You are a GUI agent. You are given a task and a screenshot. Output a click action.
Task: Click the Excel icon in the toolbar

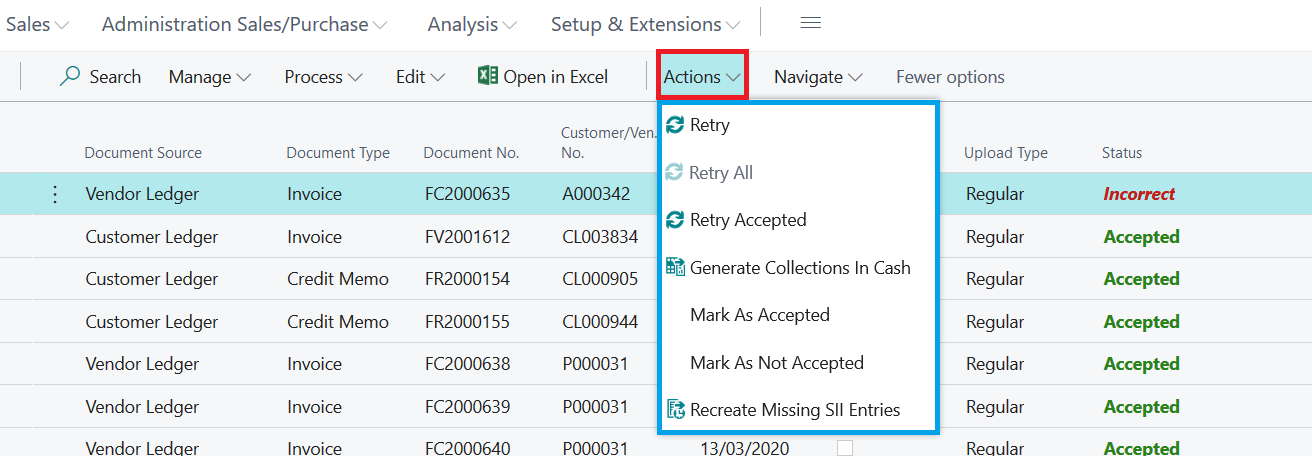click(x=488, y=76)
